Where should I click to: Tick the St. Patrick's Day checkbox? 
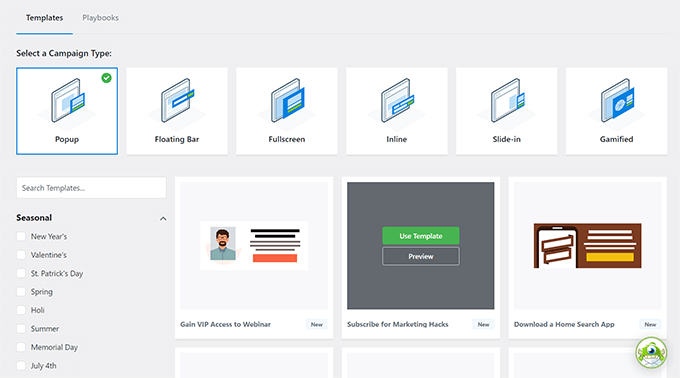click(x=21, y=273)
